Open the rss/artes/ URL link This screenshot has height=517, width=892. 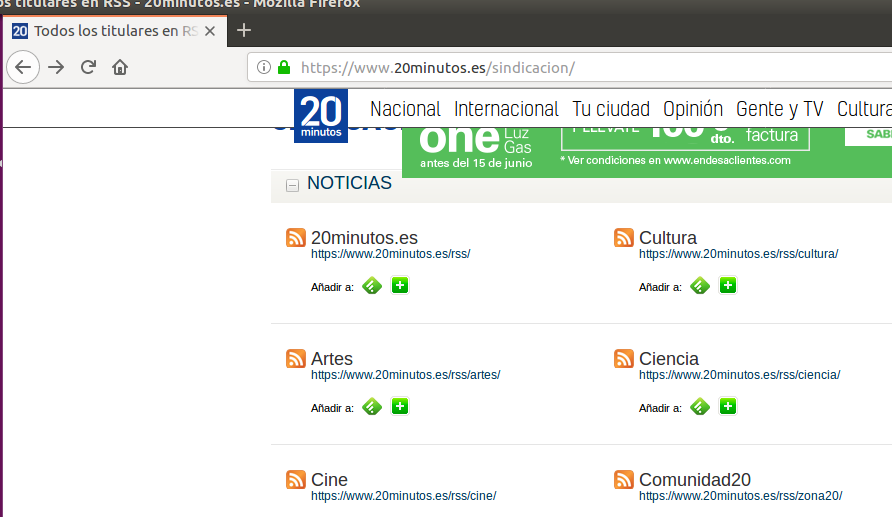[x=406, y=375]
